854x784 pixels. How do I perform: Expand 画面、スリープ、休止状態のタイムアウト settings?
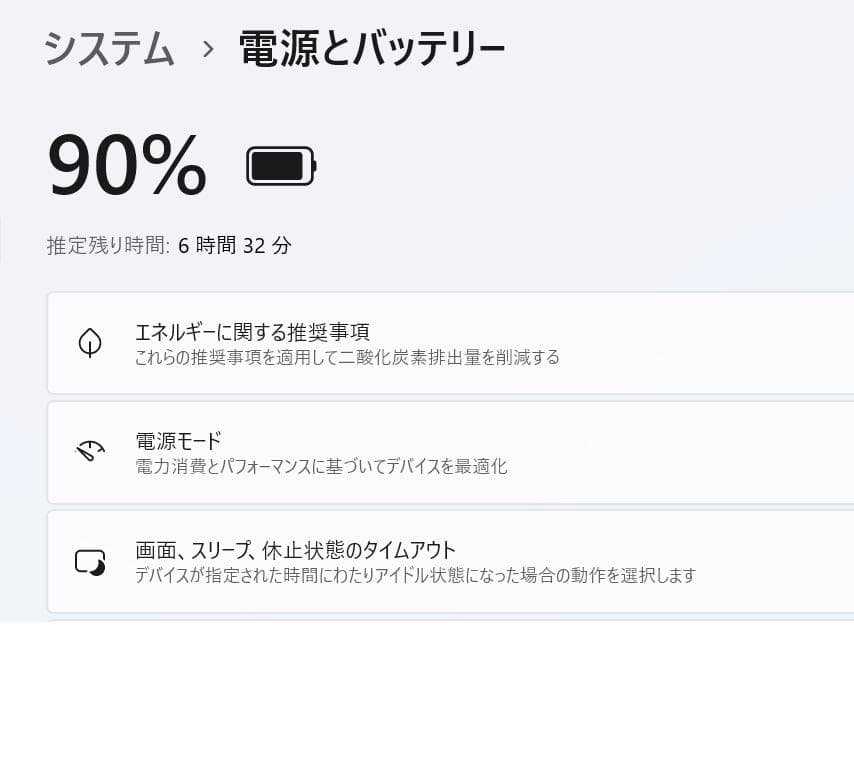coord(448,561)
